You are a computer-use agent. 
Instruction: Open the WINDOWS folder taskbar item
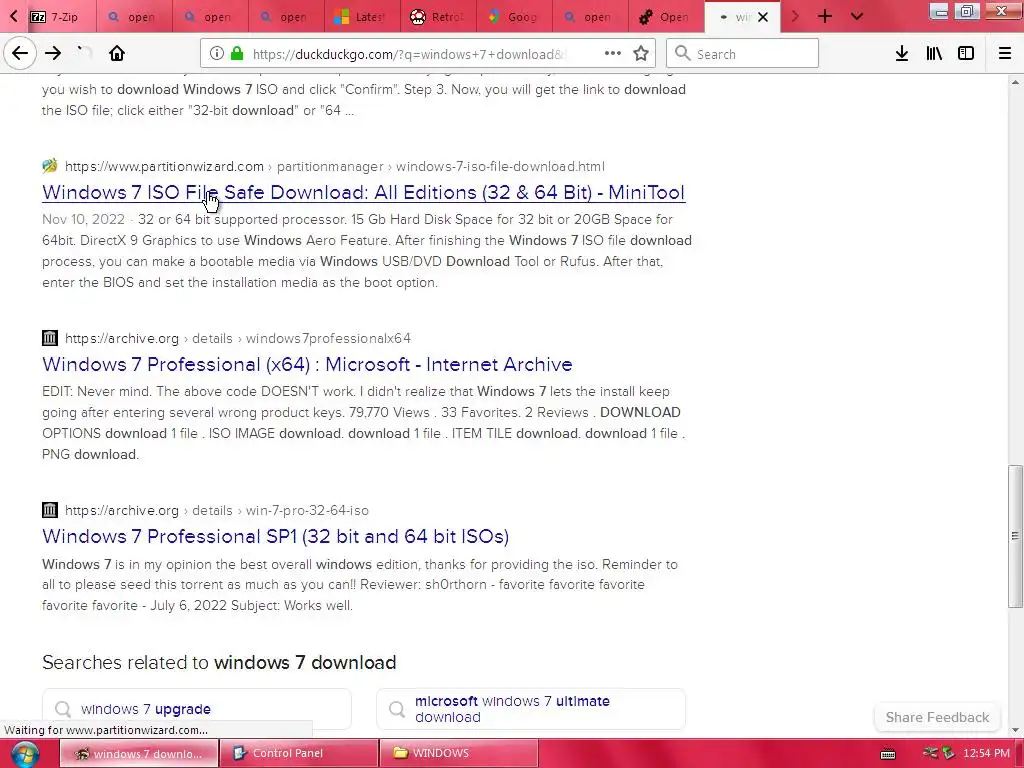click(459, 753)
